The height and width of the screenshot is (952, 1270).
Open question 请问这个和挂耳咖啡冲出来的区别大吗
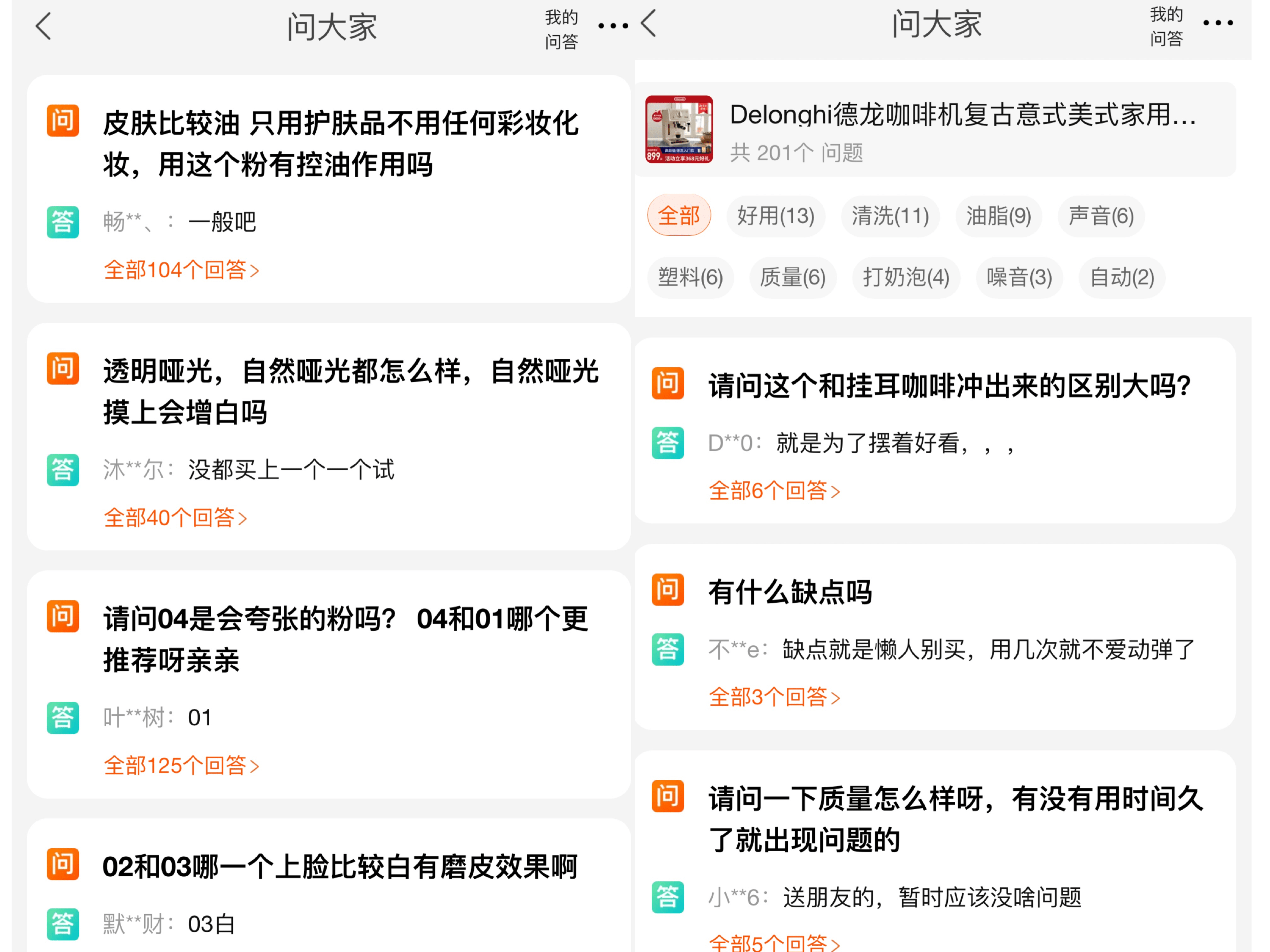[x=950, y=385]
